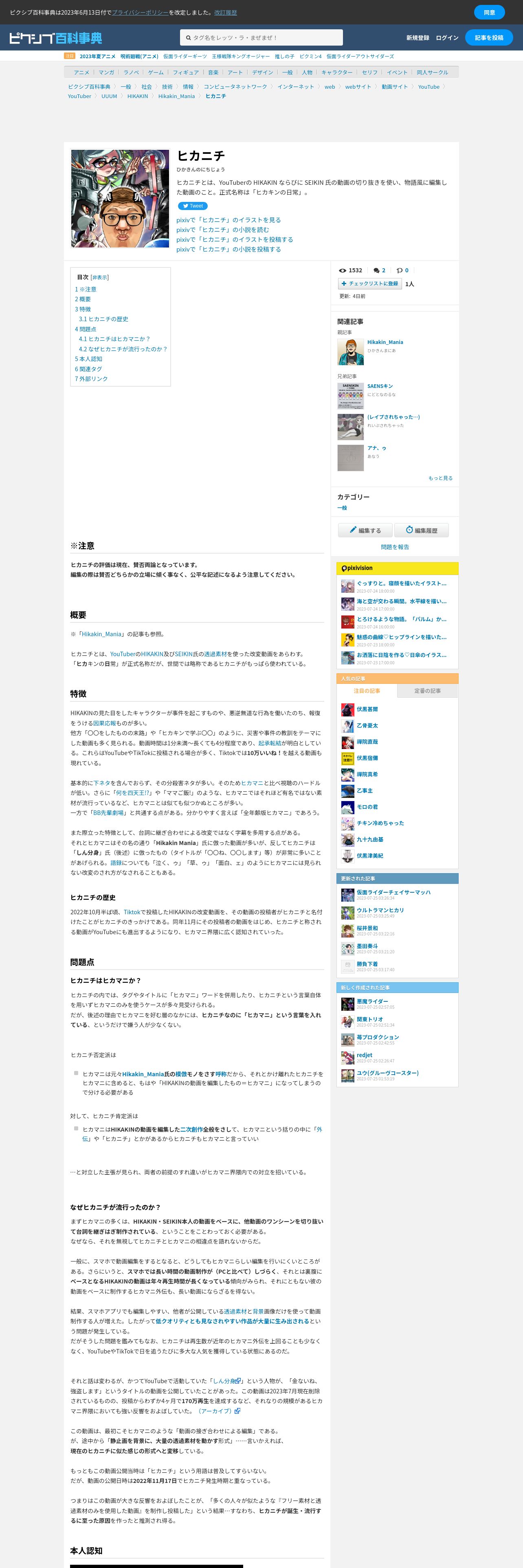Open the redjet new article link
The image size is (523, 1568).
click(x=365, y=1056)
